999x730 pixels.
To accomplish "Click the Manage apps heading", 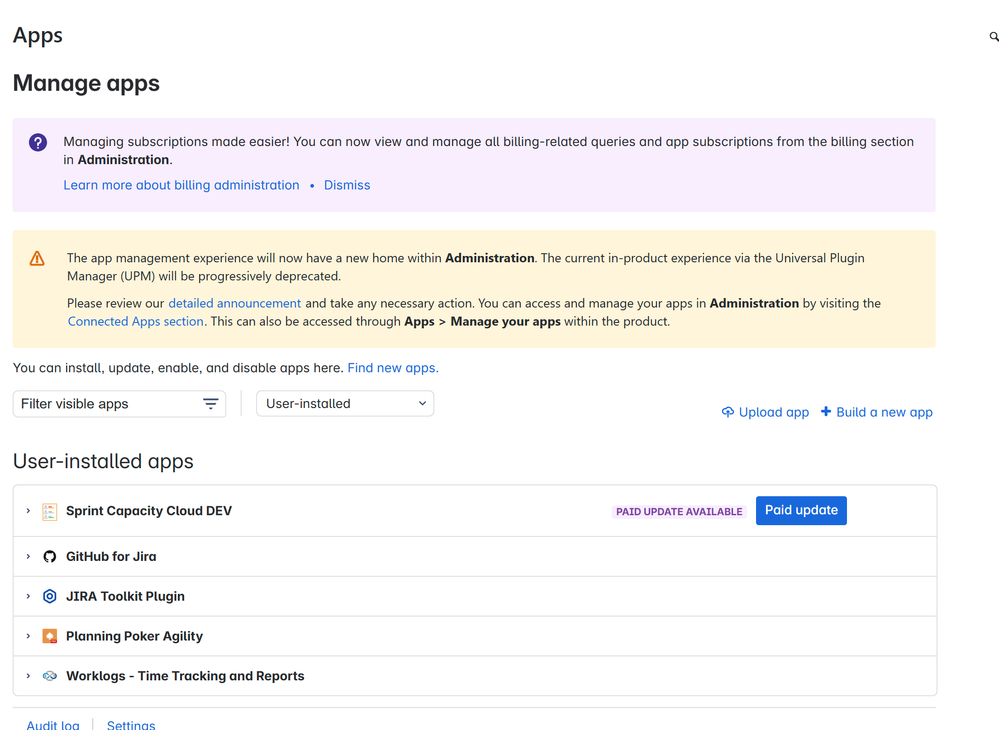I will coord(86,83).
